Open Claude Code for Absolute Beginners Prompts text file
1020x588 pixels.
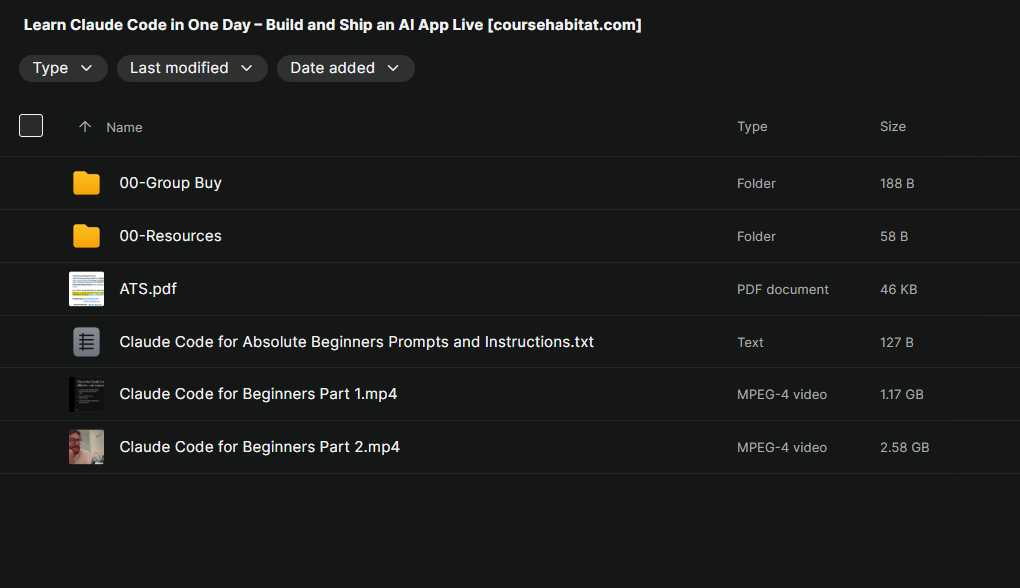click(x=356, y=342)
